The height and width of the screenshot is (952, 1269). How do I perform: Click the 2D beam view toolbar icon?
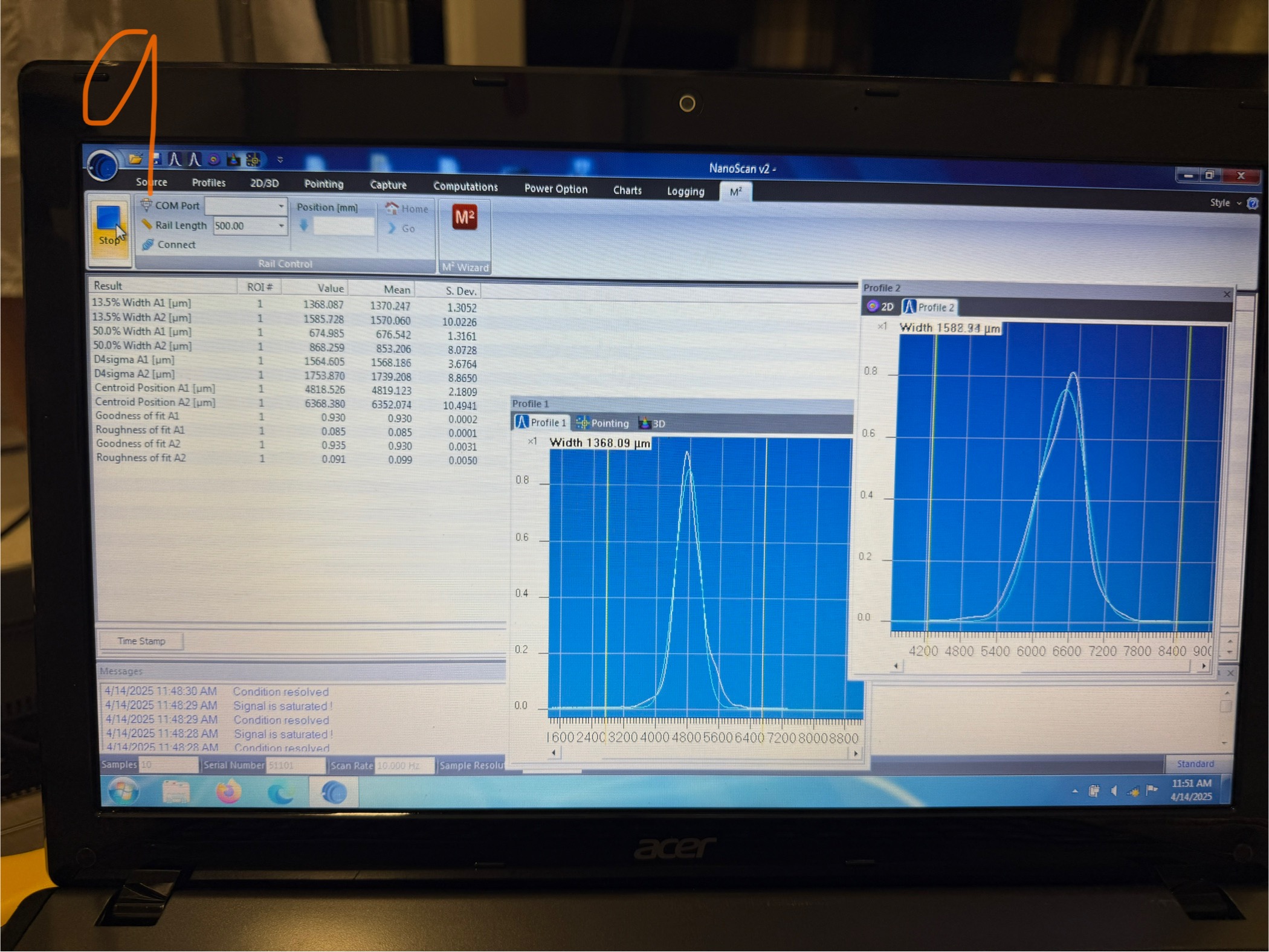(x=213, y=159)
